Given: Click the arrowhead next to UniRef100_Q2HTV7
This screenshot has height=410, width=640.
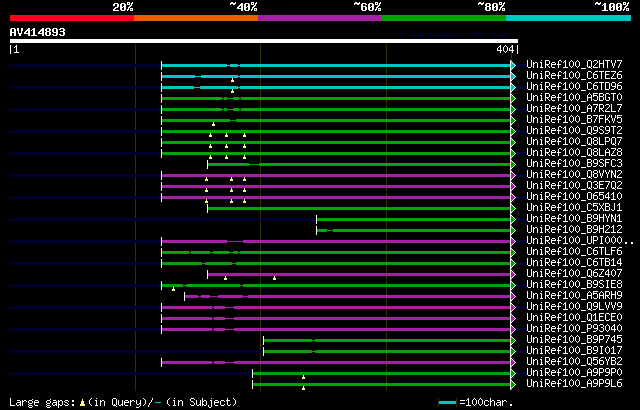Looking at the screenshot, I should click(x=513, y=65).
